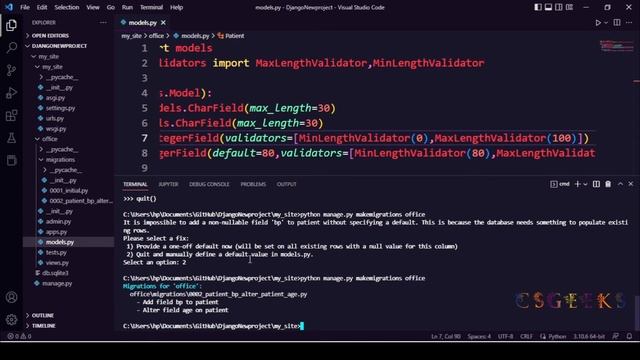Toggle primary side bar layout icon

pyautogui.click(x=538, y=7)
